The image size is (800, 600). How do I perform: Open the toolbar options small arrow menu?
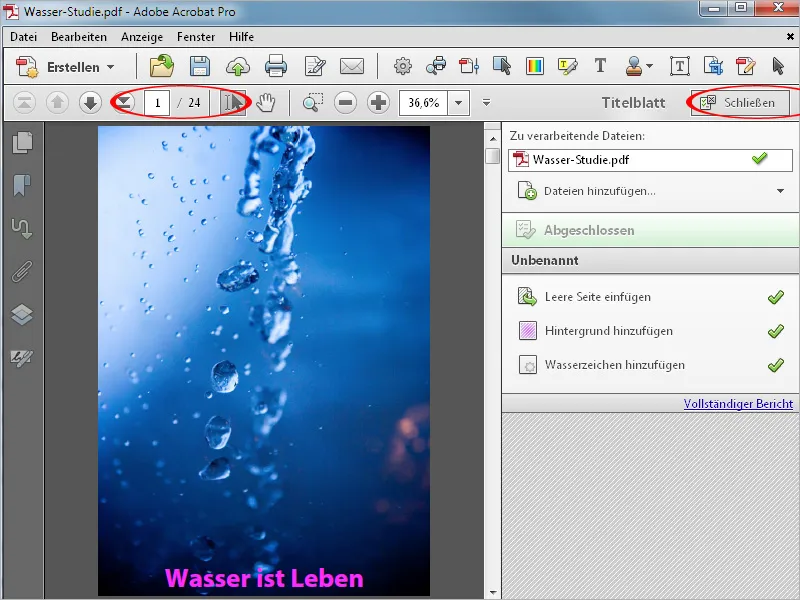486,103
